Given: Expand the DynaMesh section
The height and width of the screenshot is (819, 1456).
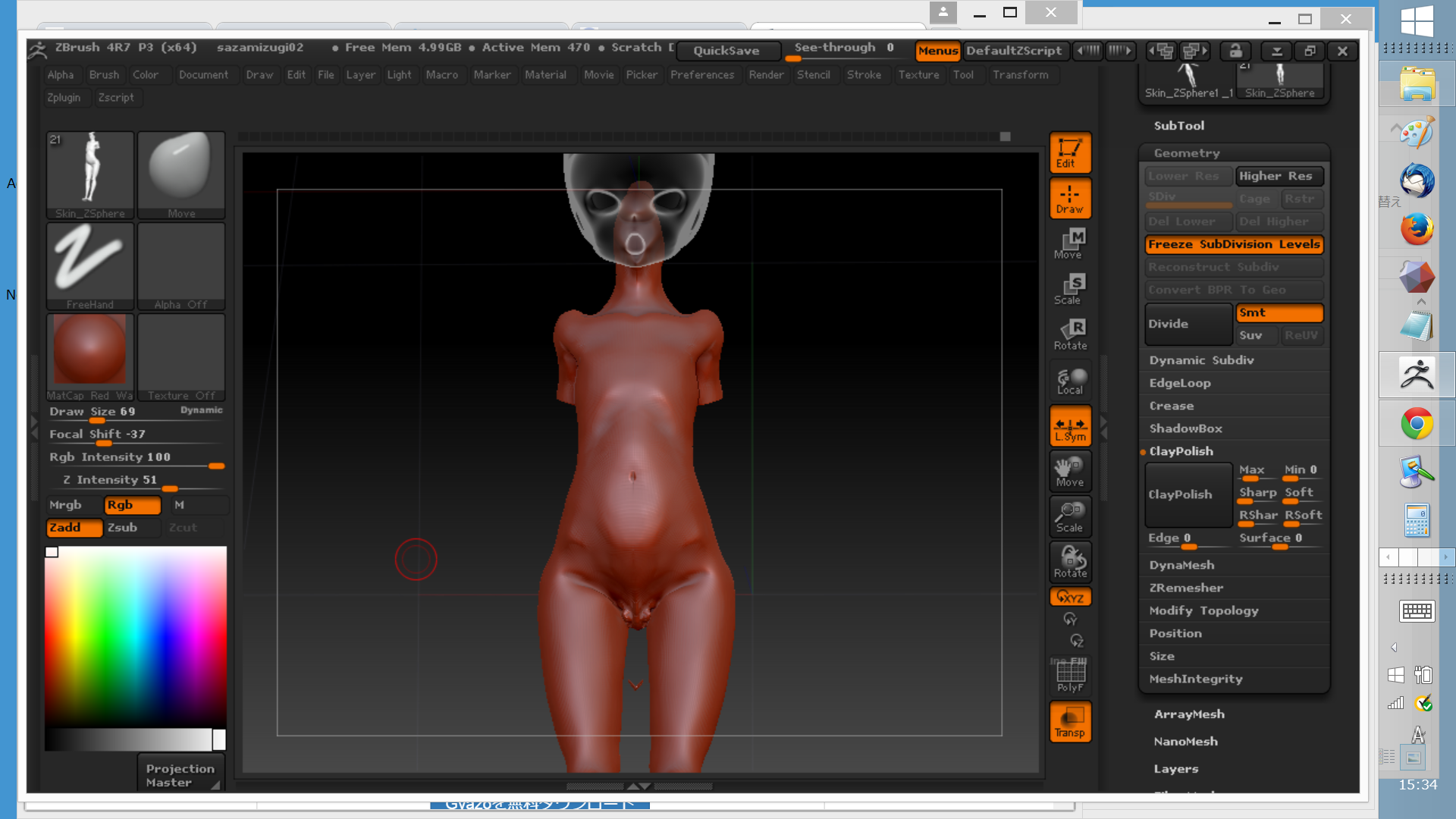Looking at the screenshot, I should [x=1181, y=565].
